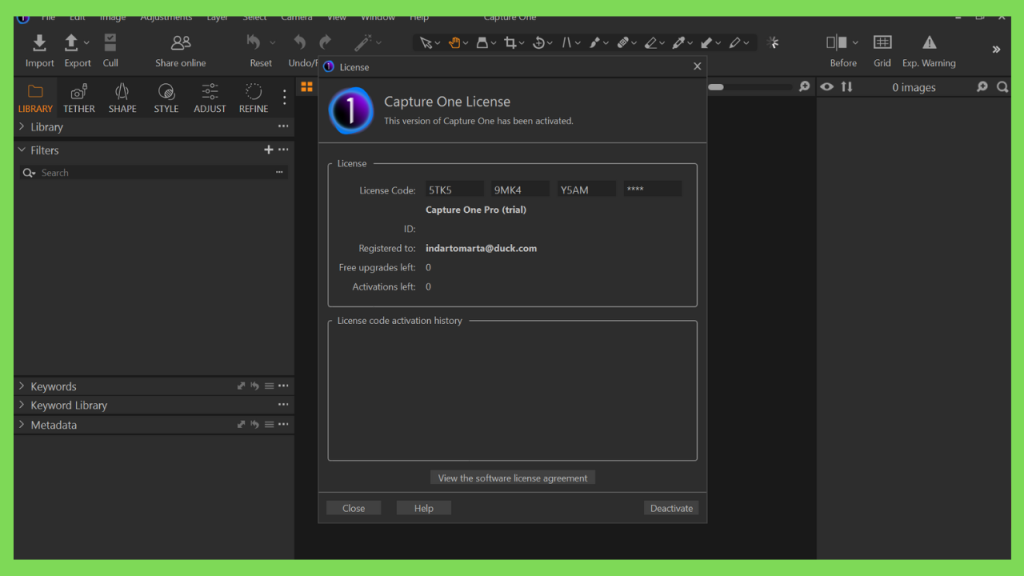Click the license code field 9MK4
This screenshot has height=576, width=1024.
[520, 189]
